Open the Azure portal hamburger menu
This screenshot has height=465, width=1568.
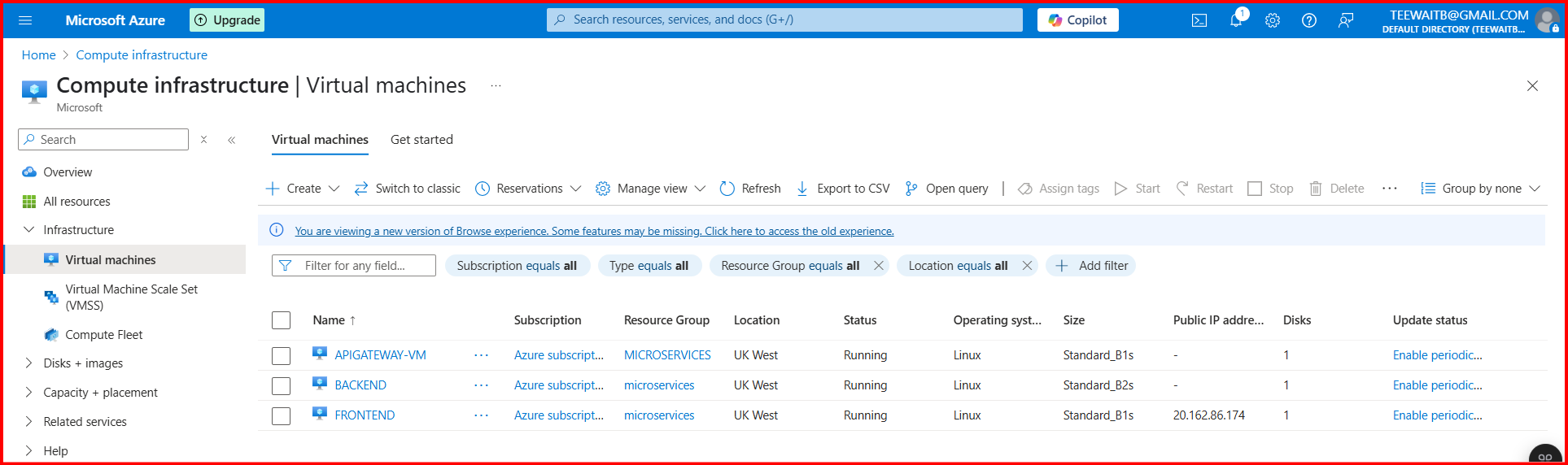pyautogui.click(x=25, y=20)
